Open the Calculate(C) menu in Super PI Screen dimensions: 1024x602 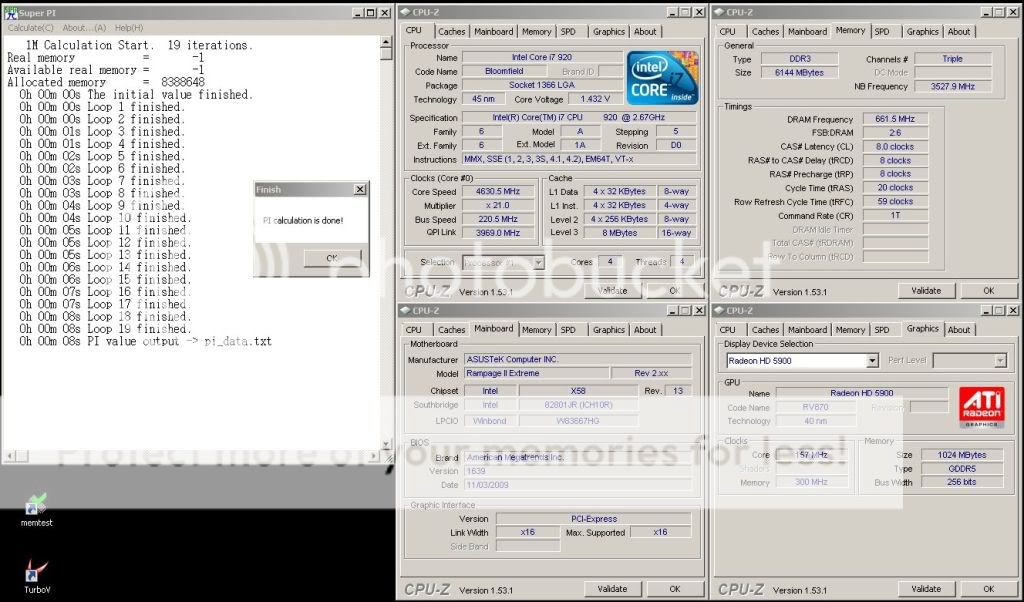click(x=30, y=27)
